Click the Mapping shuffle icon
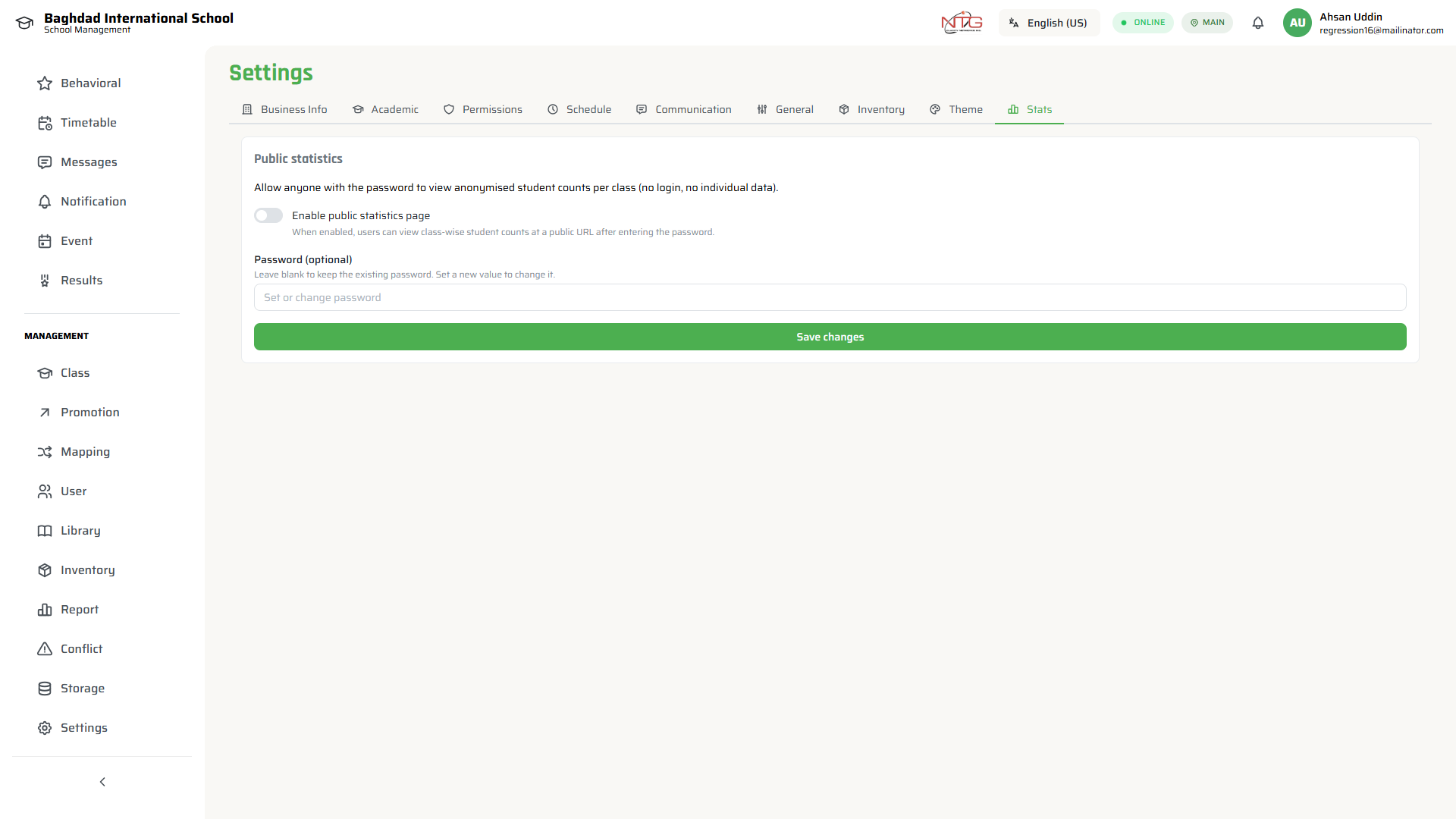This screenshot has width=1456, height=819. coord(45,452)
